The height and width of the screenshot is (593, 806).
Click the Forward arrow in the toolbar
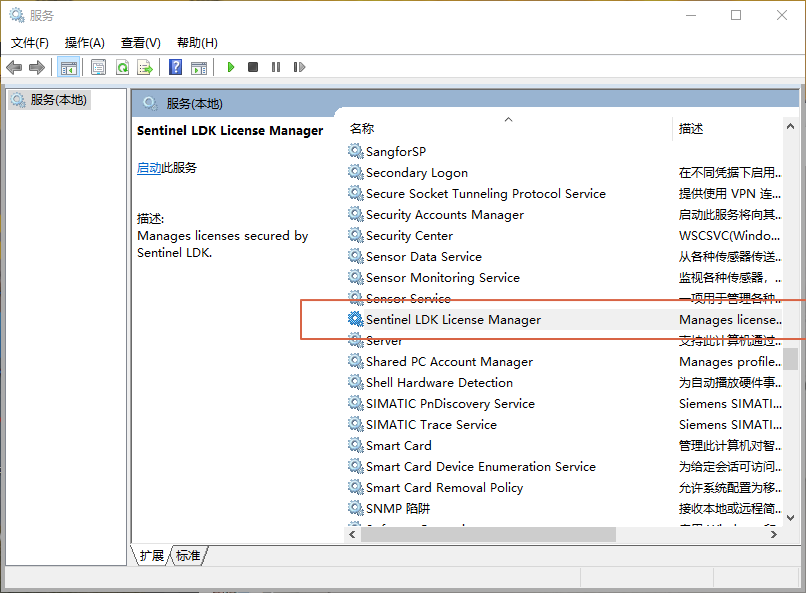37,67
